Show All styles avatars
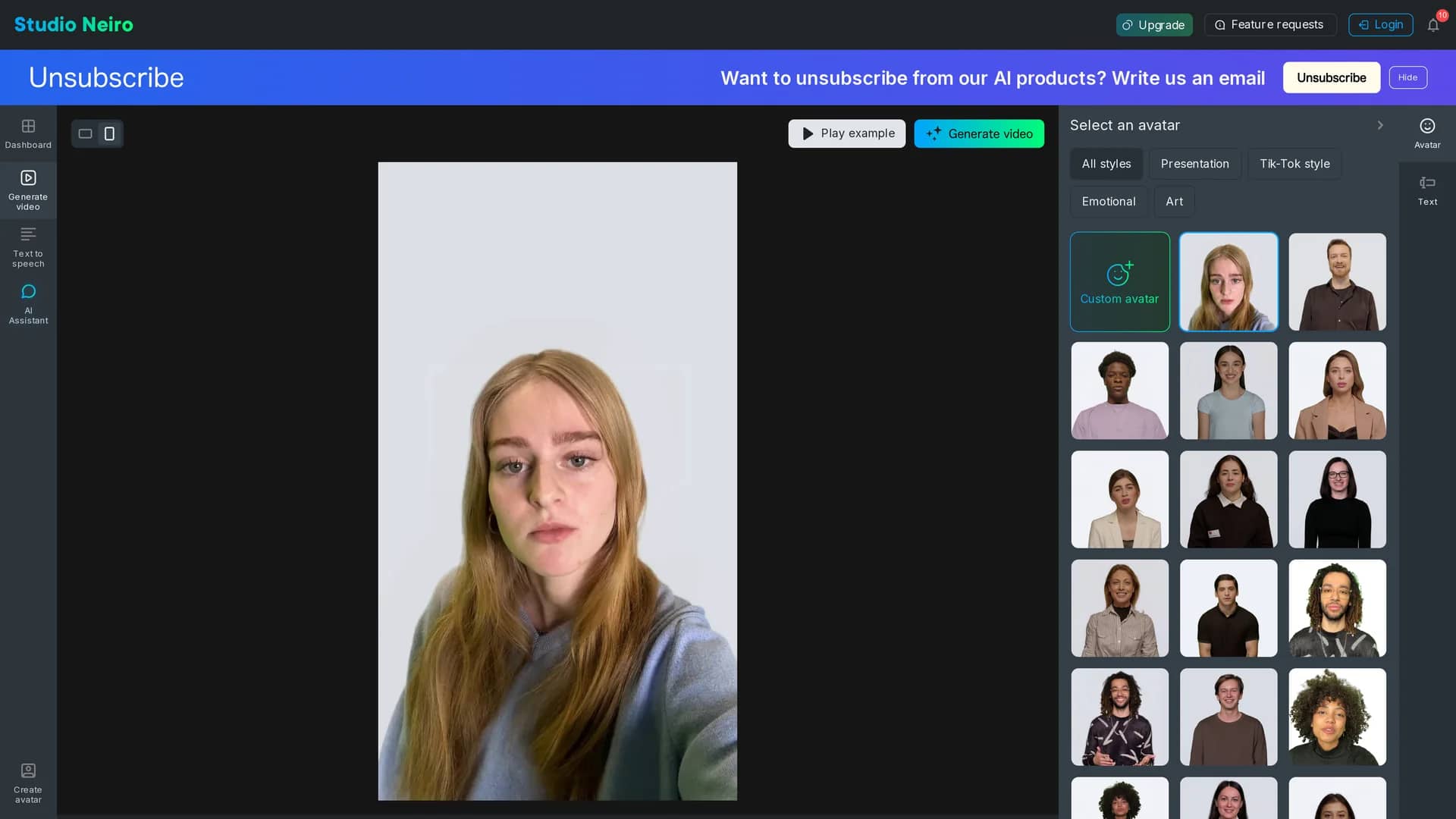1456x819 pixels. (1106, 164)
